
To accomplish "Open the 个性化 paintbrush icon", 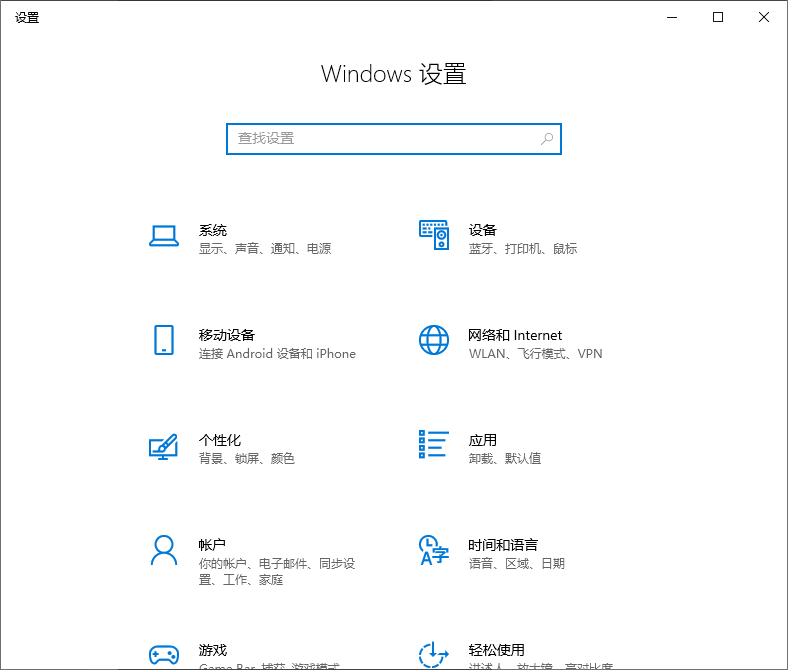I will [164, 446].
